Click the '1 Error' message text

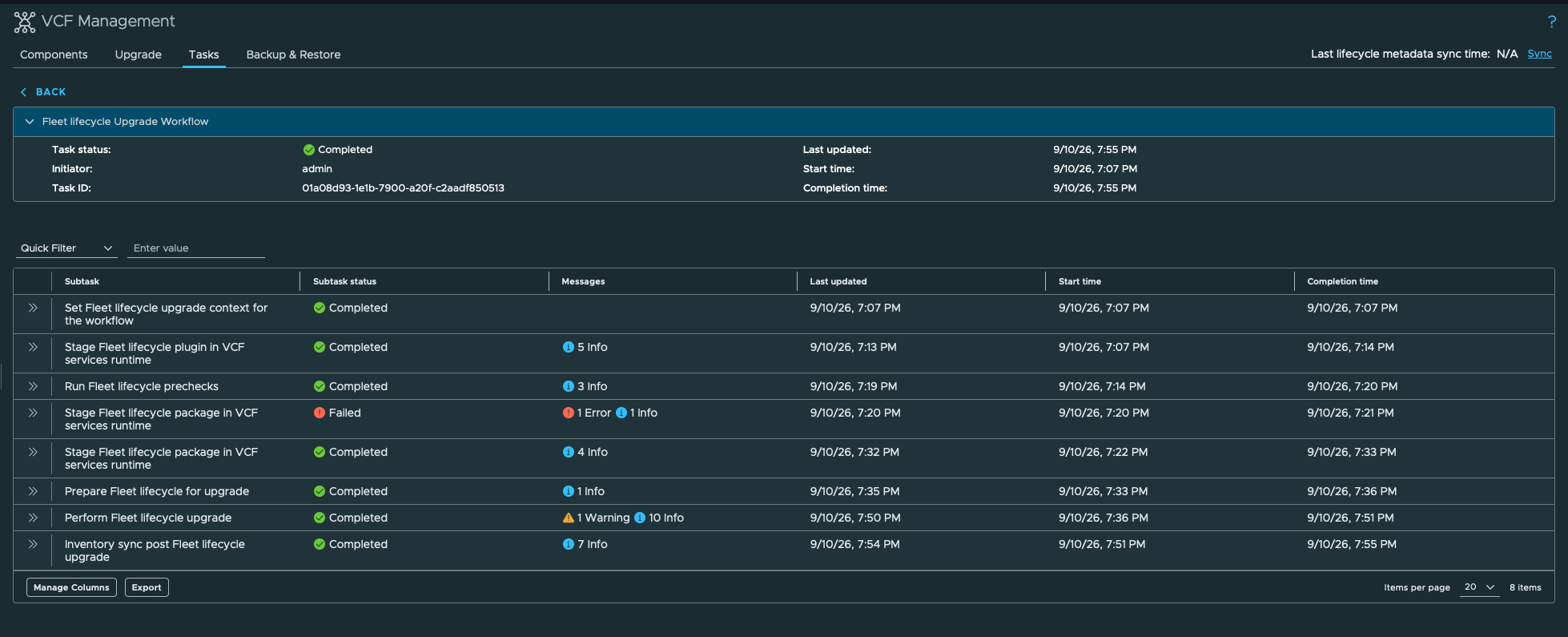point(594,413)
